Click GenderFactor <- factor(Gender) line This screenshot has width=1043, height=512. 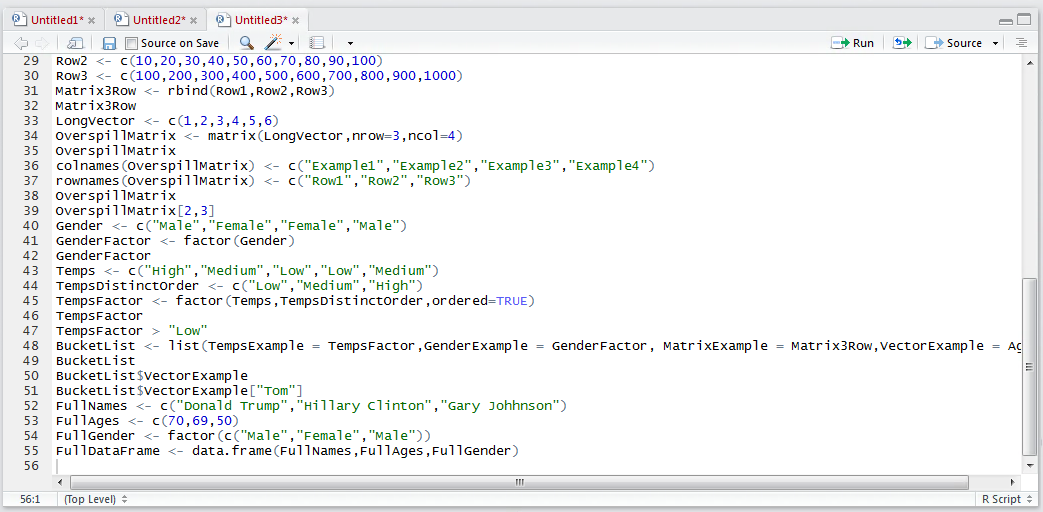[x=175, y=241]
